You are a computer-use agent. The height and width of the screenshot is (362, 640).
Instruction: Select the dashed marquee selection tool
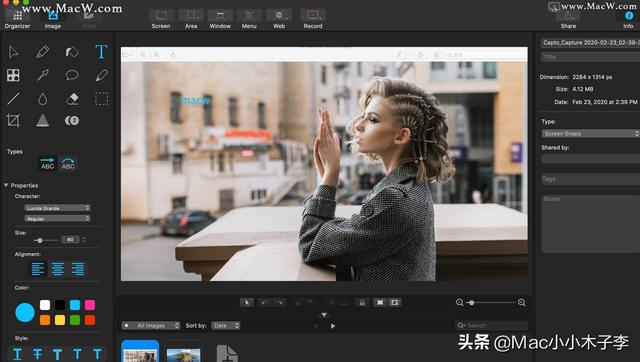pyautogui.click(x=101, y=98)
